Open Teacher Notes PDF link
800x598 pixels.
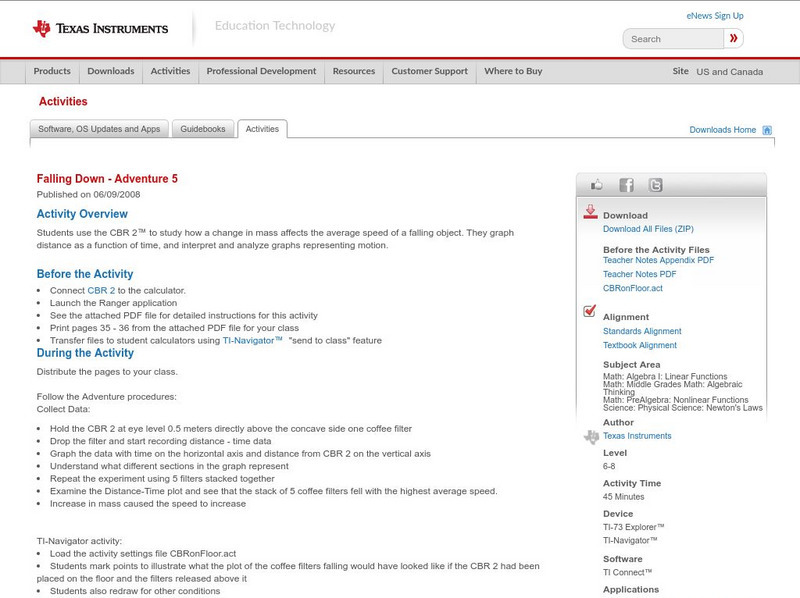pyautogui.click(x=639, y=274)
